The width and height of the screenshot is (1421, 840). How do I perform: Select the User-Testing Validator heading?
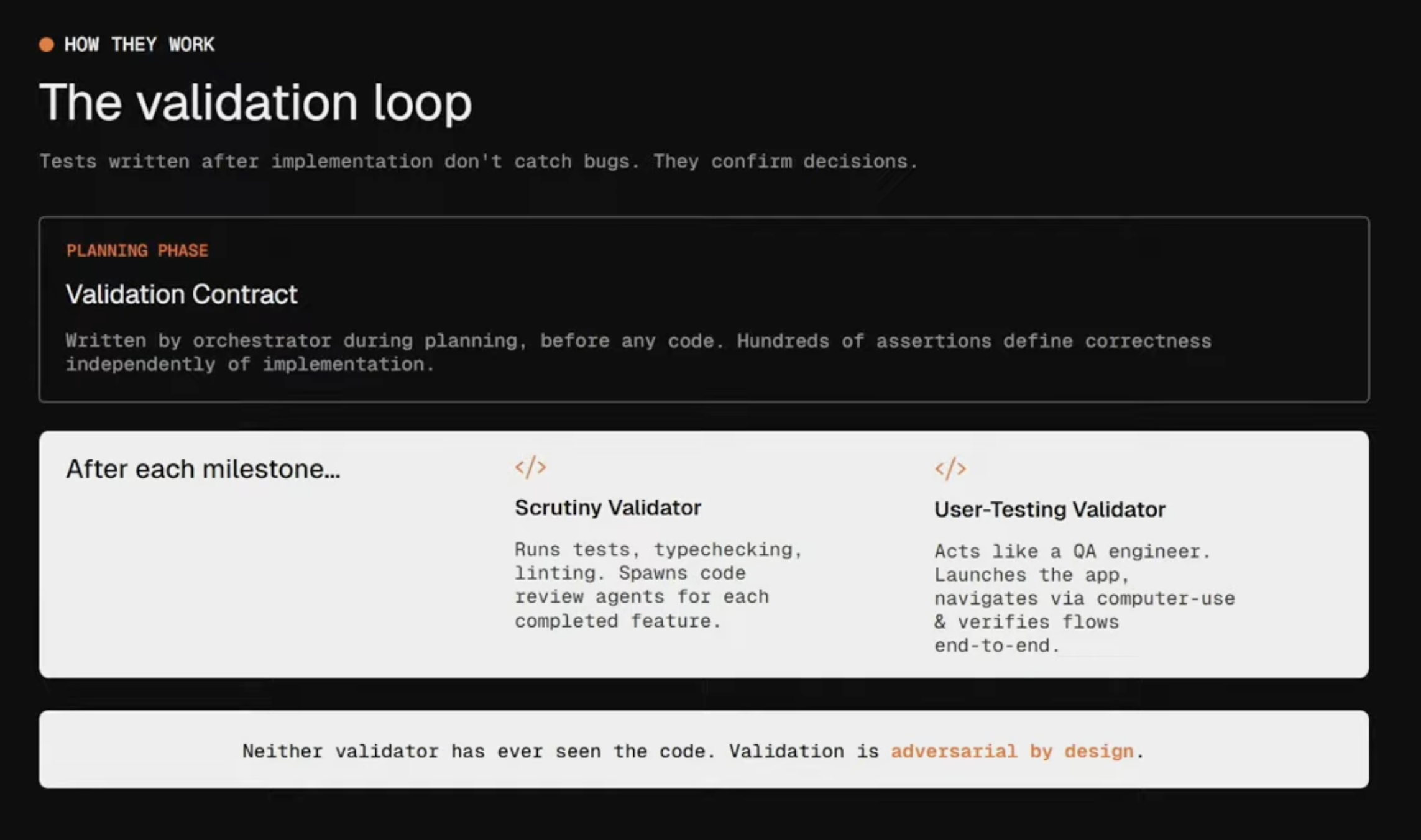1049,509
